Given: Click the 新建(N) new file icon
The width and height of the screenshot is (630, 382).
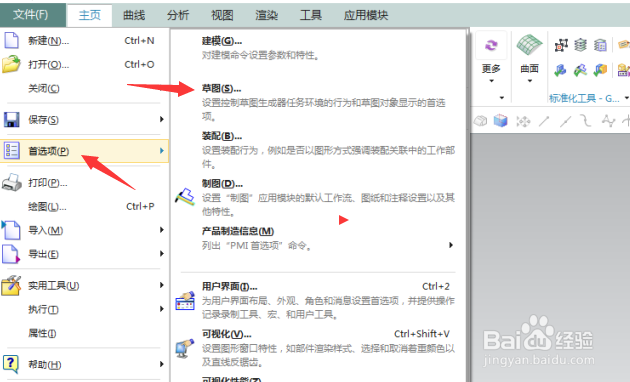Looking at the screenshot, I should point(11,41).
